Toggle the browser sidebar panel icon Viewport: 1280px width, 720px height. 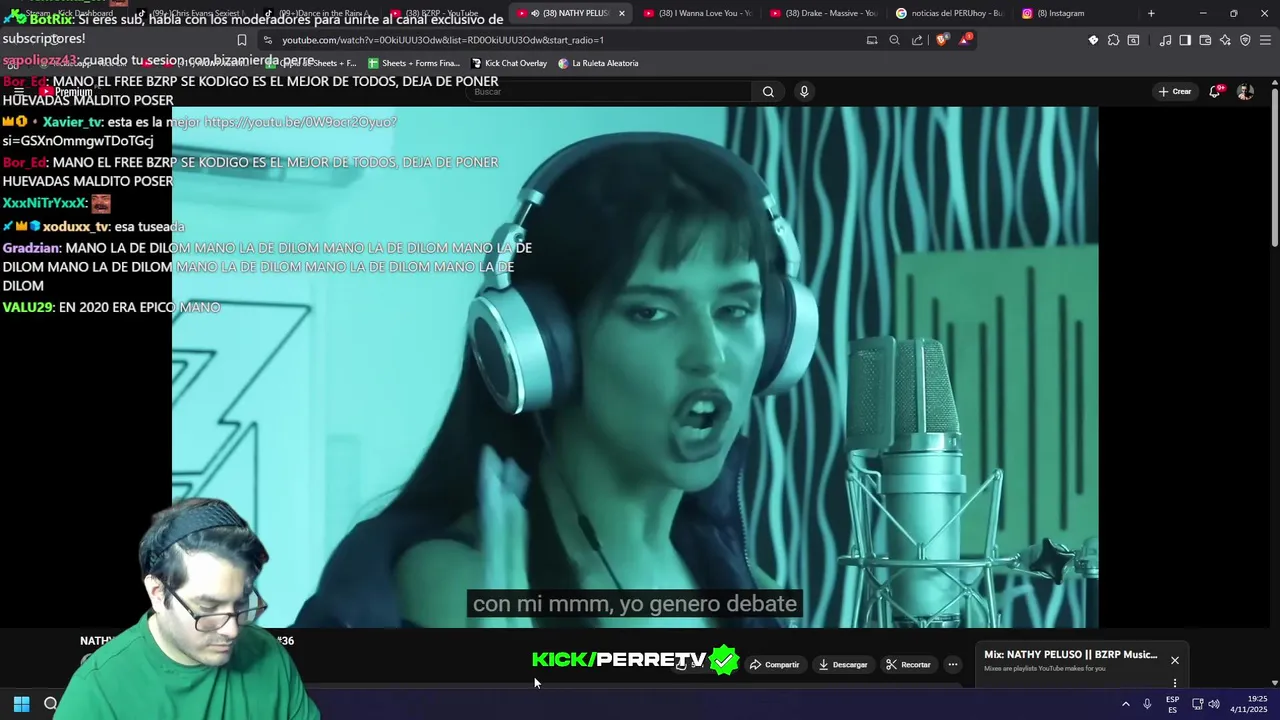click(x=1185, y=40)
